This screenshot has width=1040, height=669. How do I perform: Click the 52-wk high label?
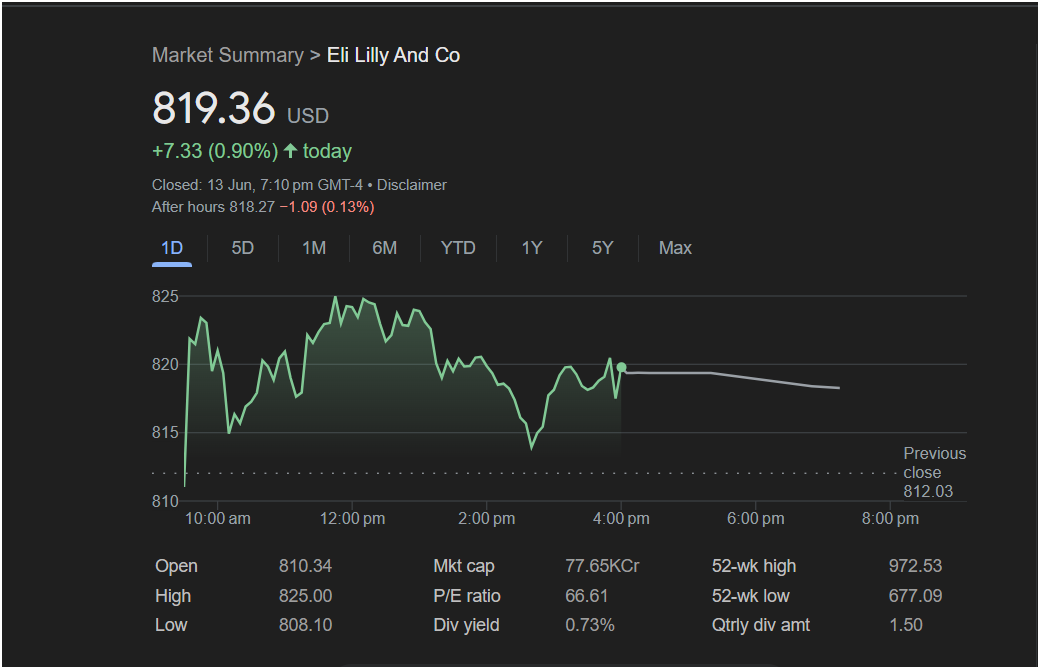tap(754, 566)
